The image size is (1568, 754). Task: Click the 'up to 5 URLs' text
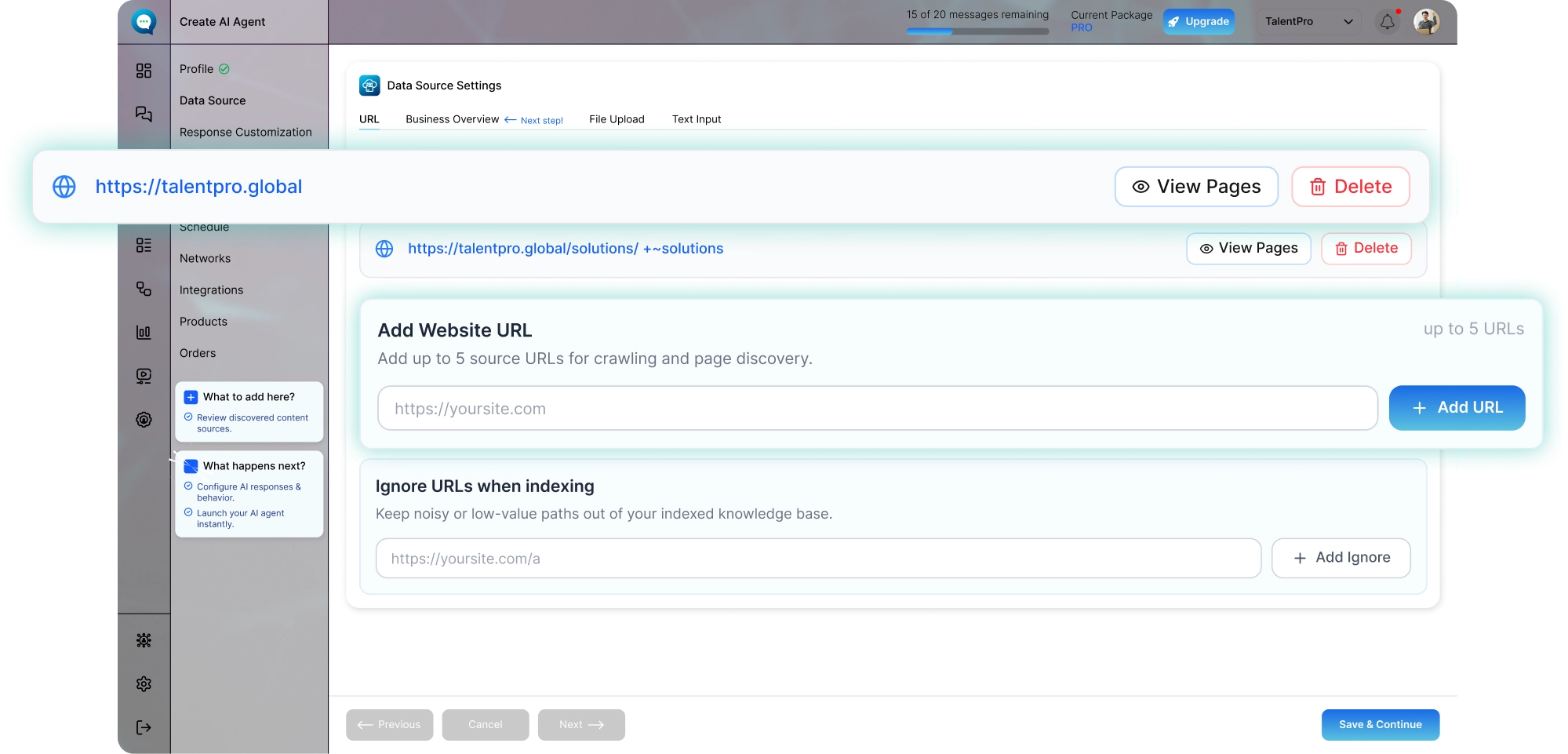click(1474, 329)
